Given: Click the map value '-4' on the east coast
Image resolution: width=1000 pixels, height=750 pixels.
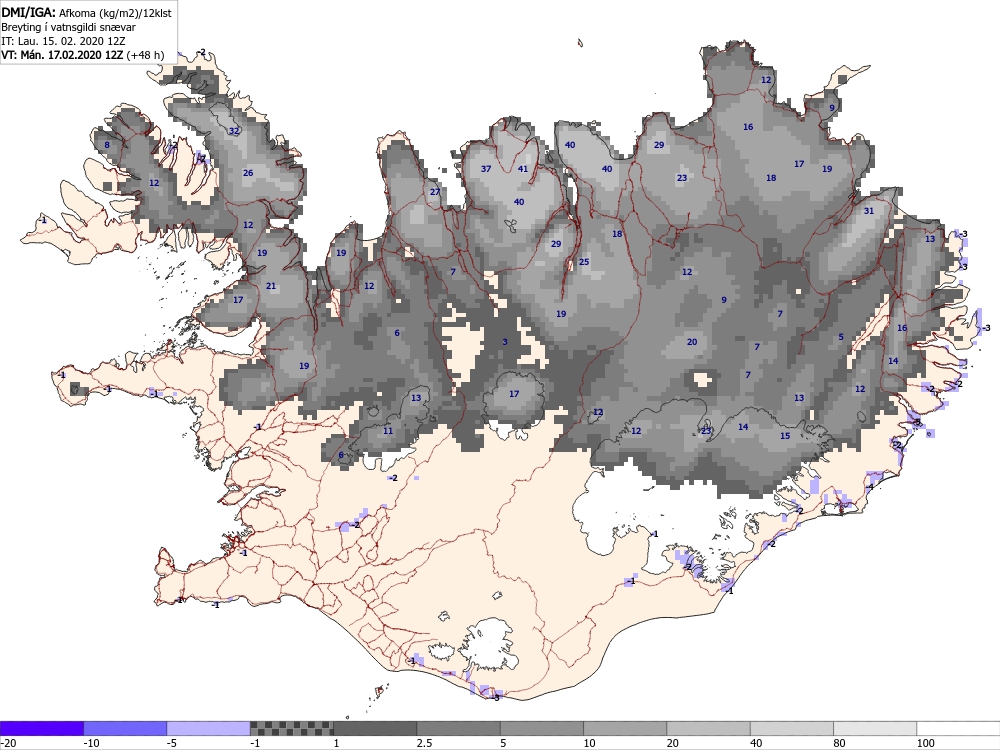Looking at the screenshot, I should [869, 487].
